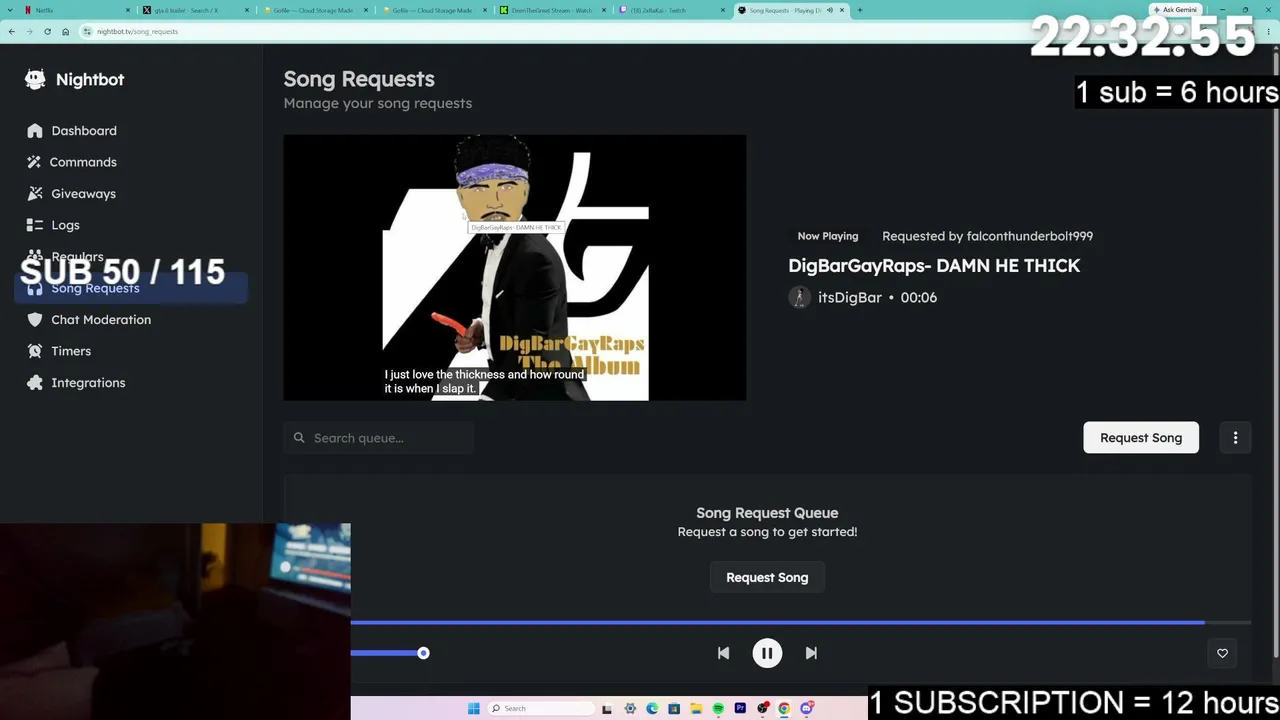Click the DigBarGayRaps video thumbnail
The width and height of the screenshot is (1280, 720).
515,268
